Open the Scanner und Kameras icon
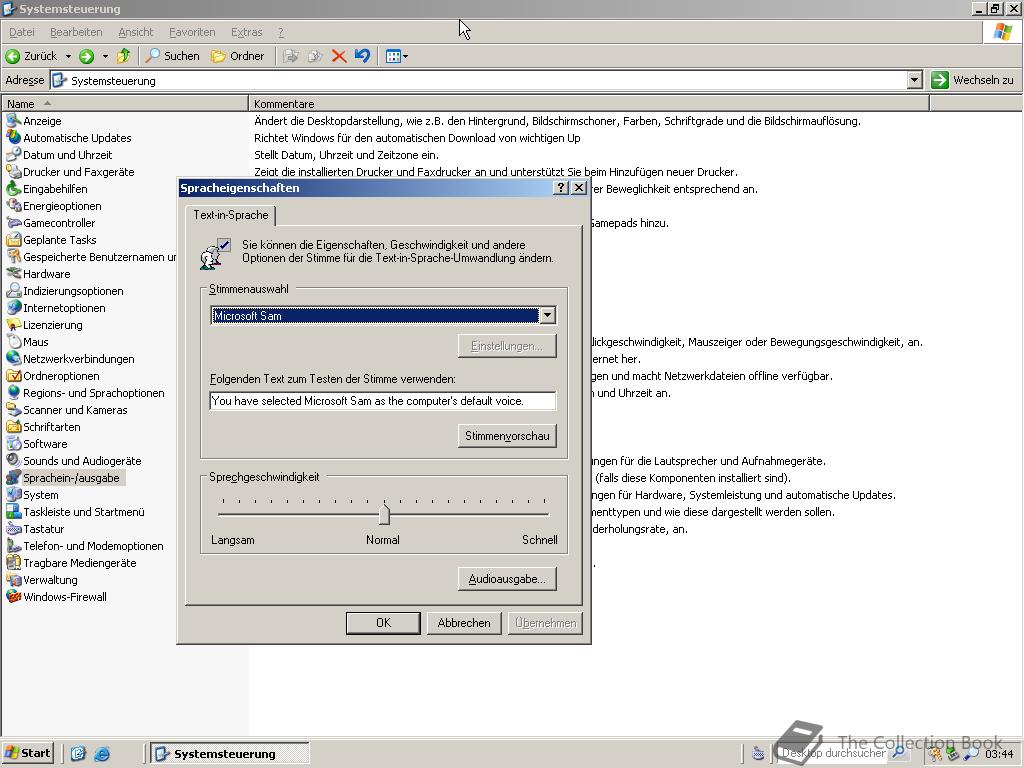Image resolution: width=1024 pixels, height=768 pixels. 13,409
